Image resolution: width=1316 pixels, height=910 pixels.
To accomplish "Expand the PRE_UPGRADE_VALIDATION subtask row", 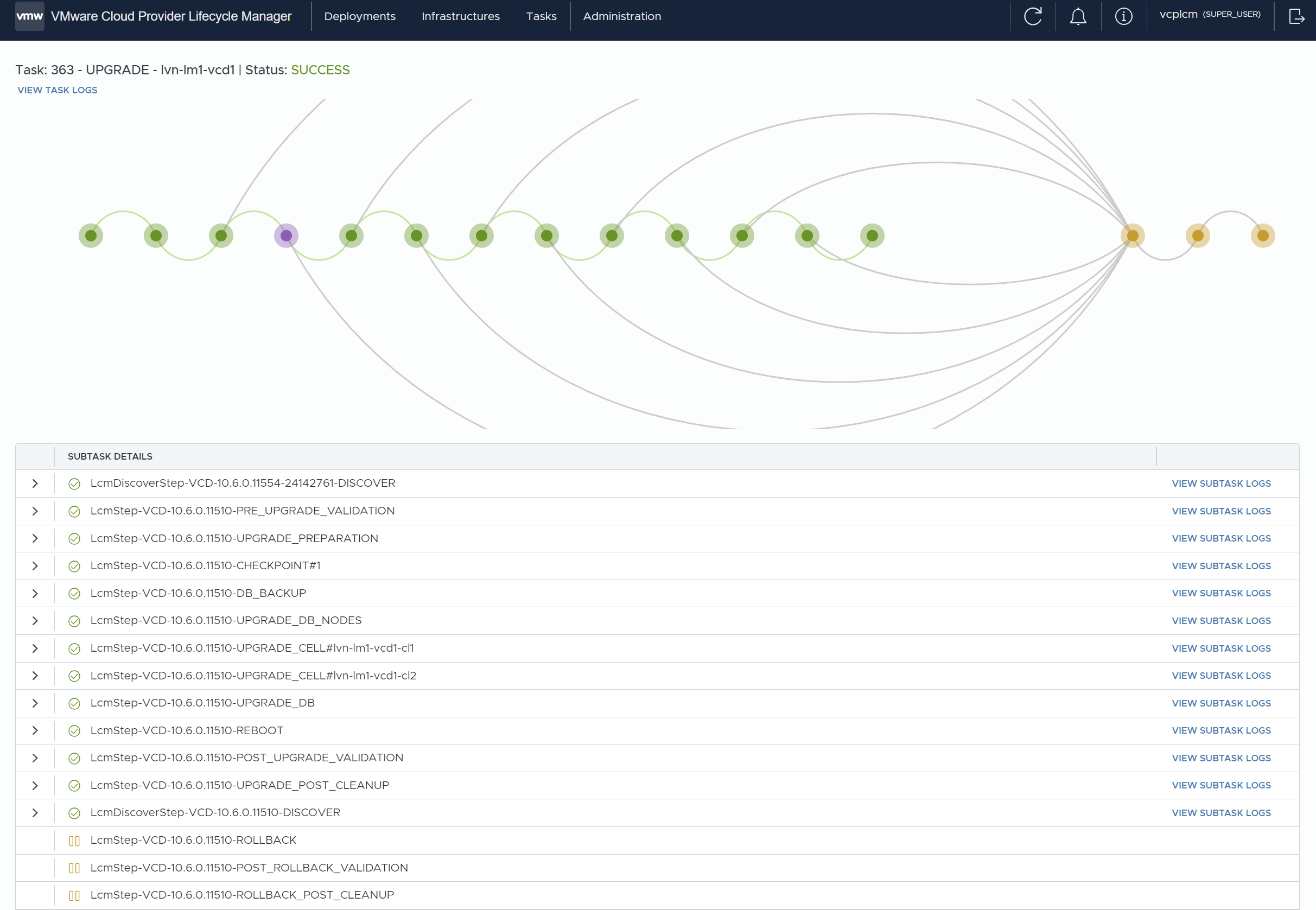I will [35, 511].
